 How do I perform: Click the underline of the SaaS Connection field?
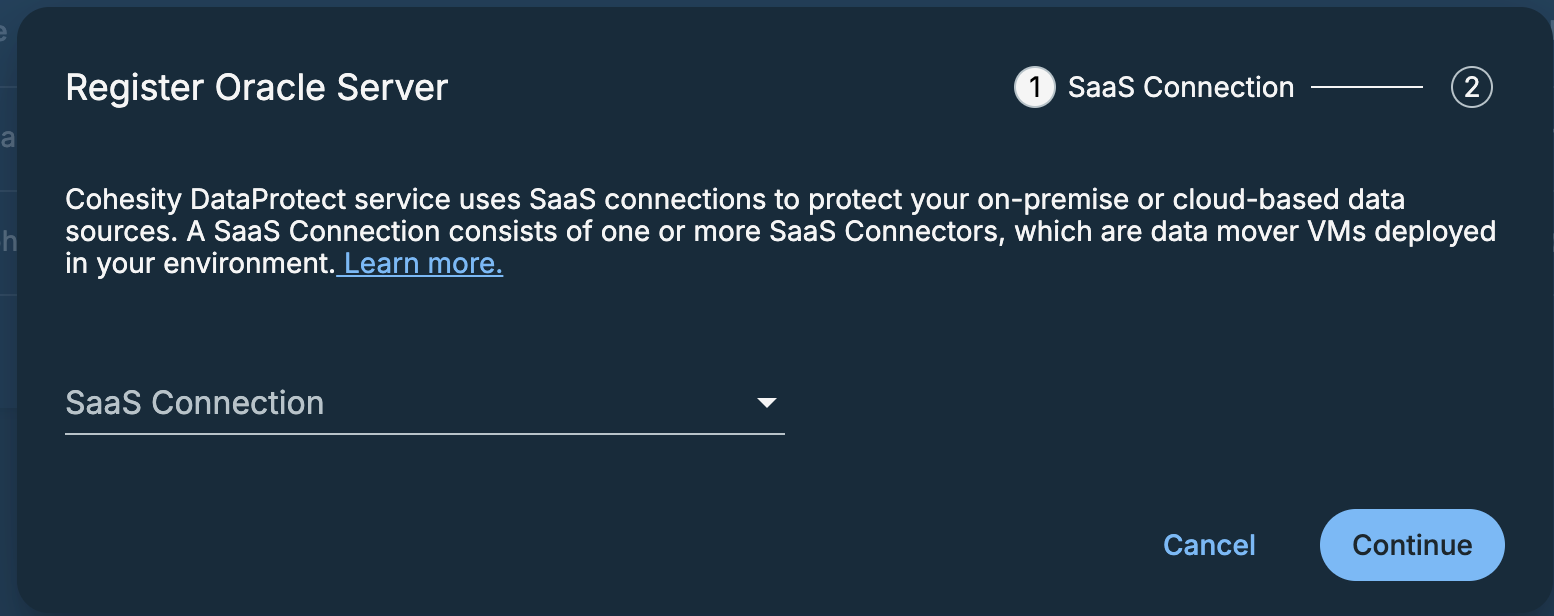(425, 435)
